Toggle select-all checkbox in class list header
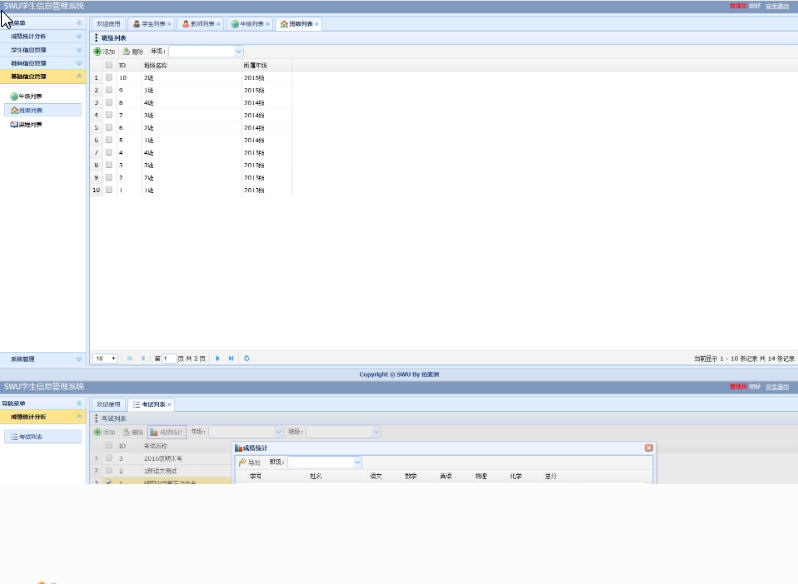Viewport: 798px width, 584px height. 109,65
